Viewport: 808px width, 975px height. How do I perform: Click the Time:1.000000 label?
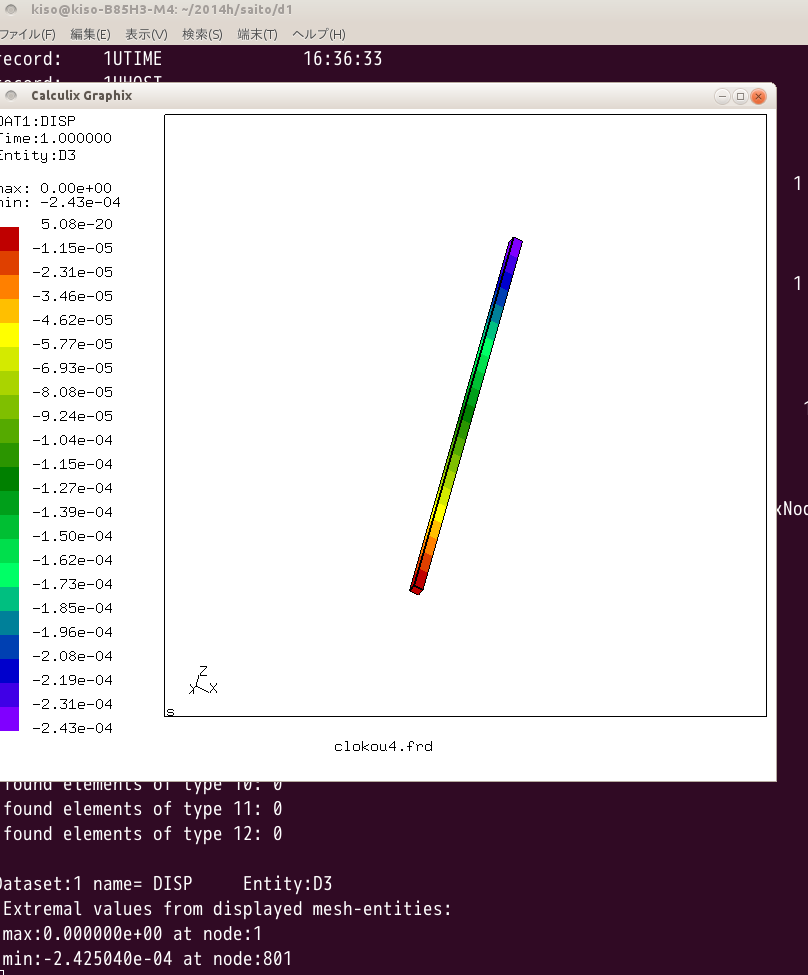pos(56,138)
